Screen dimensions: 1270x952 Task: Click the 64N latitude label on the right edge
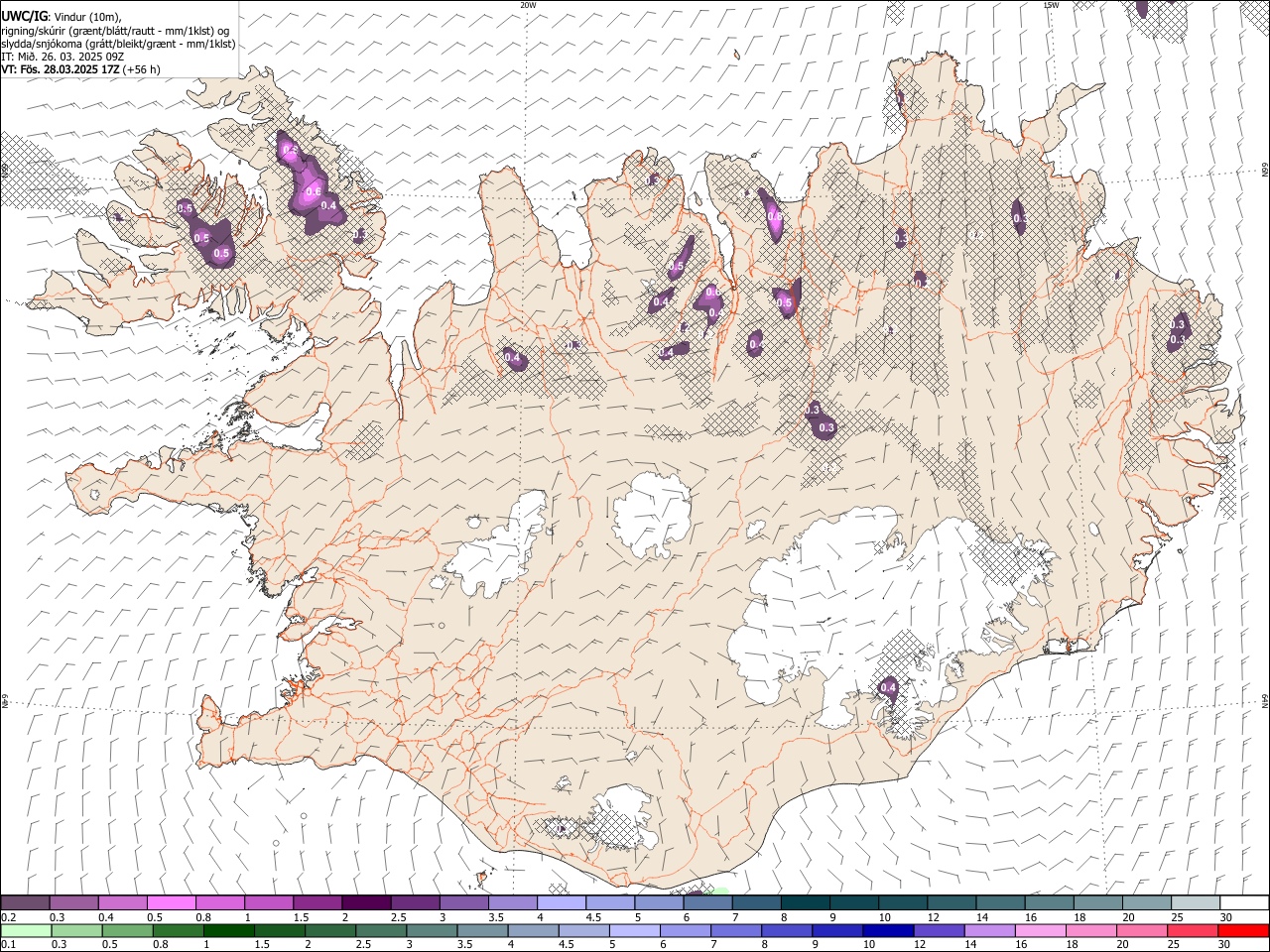[x=1264, y=700]
